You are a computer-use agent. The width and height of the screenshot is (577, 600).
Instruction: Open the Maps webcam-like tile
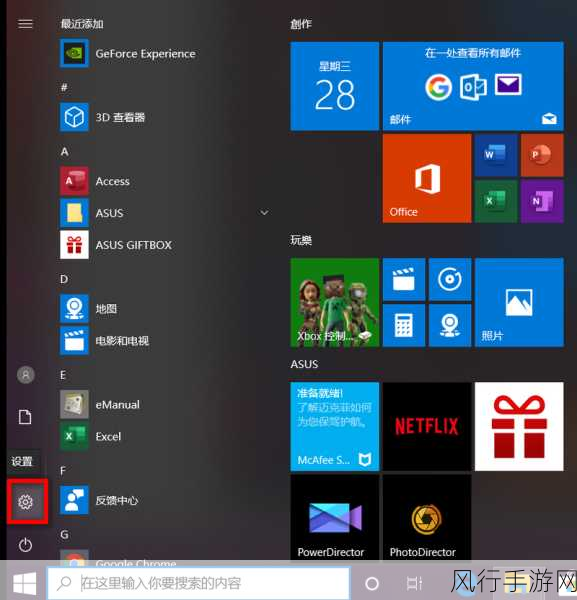(450, 325)
